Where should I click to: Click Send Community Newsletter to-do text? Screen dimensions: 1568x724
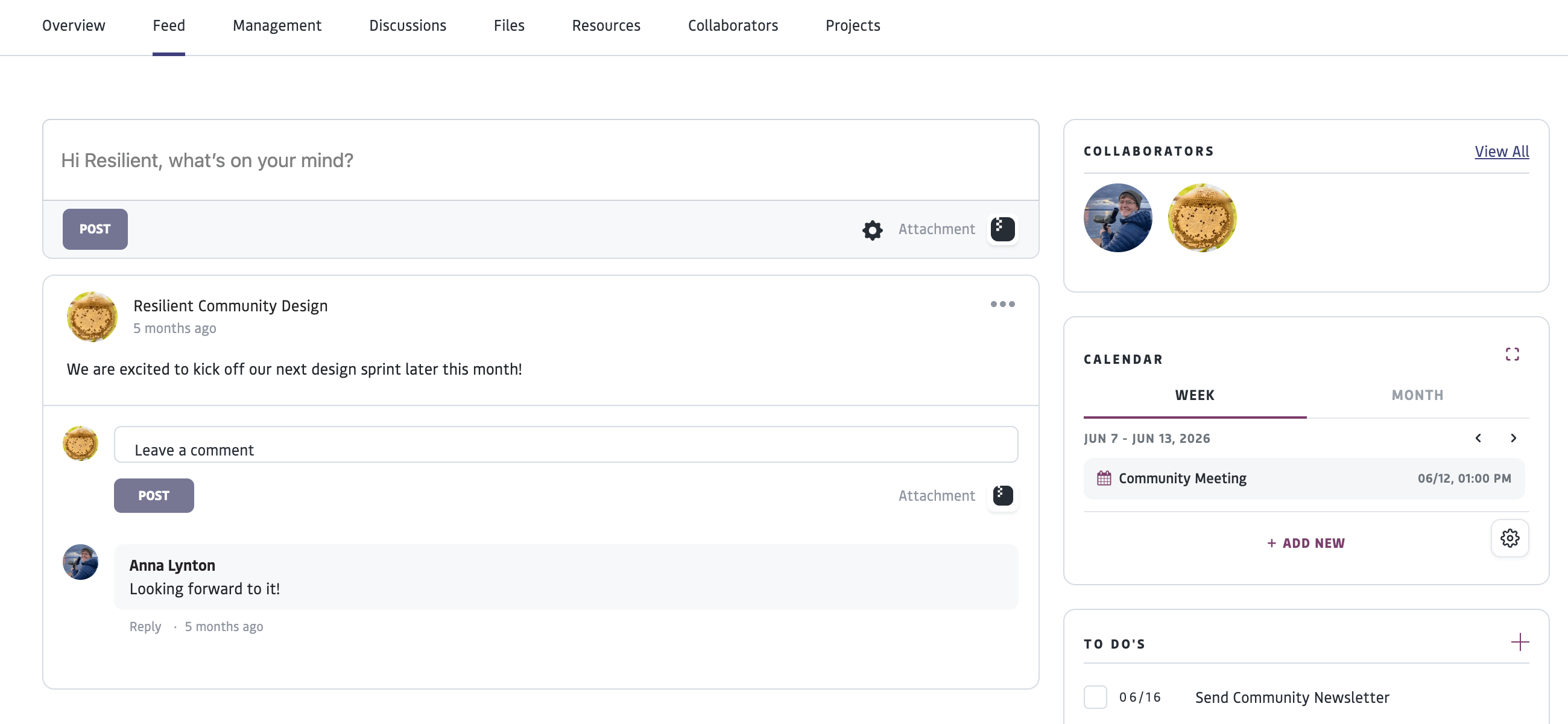[x=1292, y=697]
